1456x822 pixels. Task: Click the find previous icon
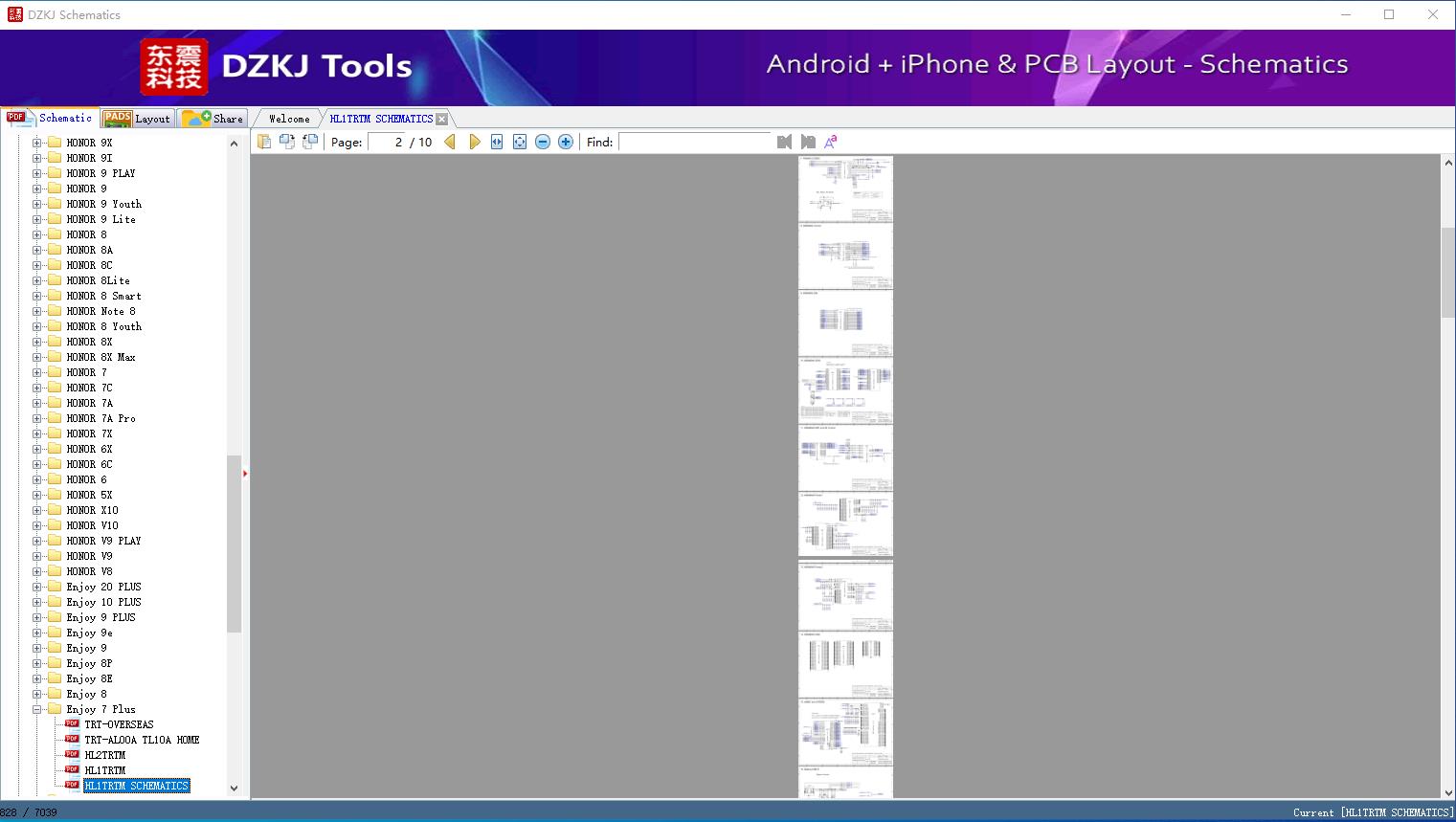[x=785, y=142]
